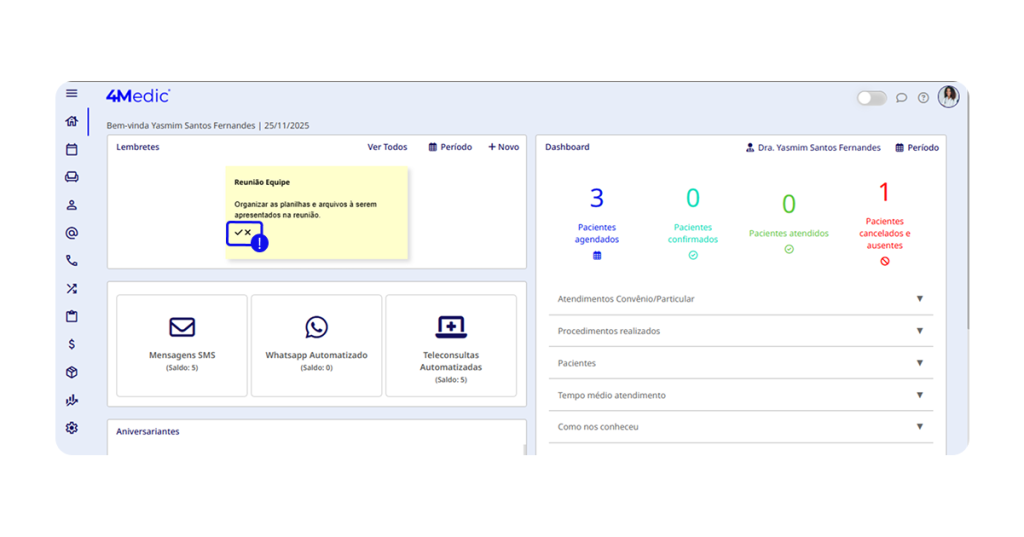Expand Atendimentos Convênio/Particular section
The height and width of the screenshot is (537, 1024).
pos(919,299)
